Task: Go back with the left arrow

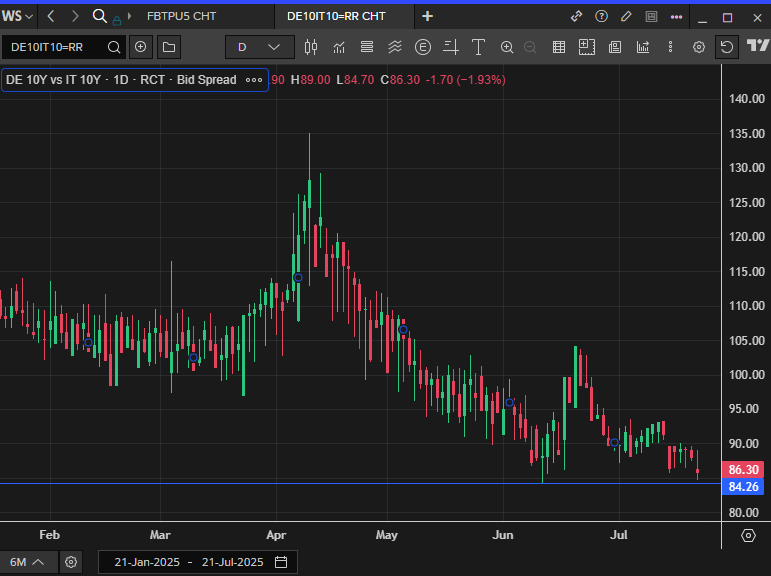Action: (51, 16)
